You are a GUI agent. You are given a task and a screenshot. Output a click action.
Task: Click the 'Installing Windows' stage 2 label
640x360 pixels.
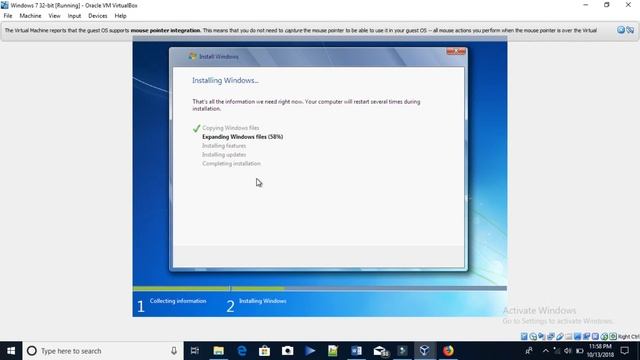262,301
